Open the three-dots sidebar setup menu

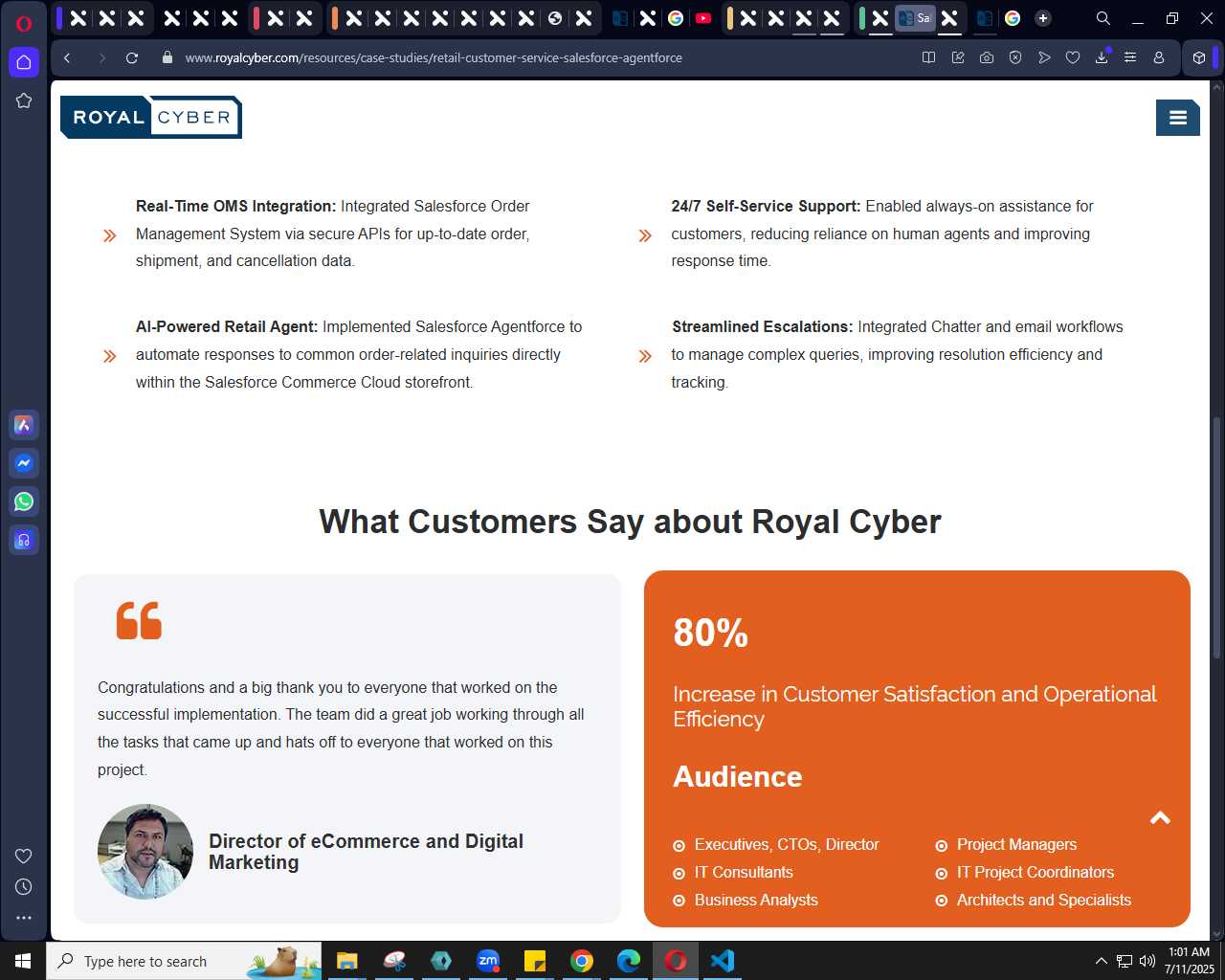pos(24,917)
